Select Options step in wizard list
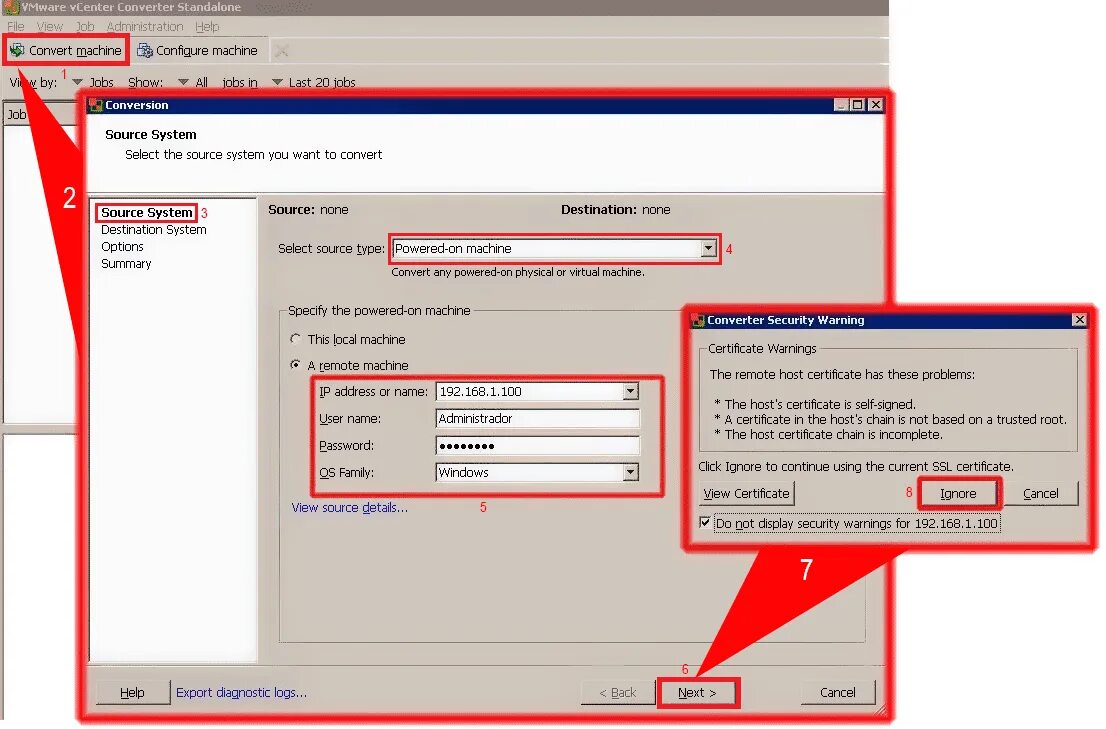 [122, 247]
